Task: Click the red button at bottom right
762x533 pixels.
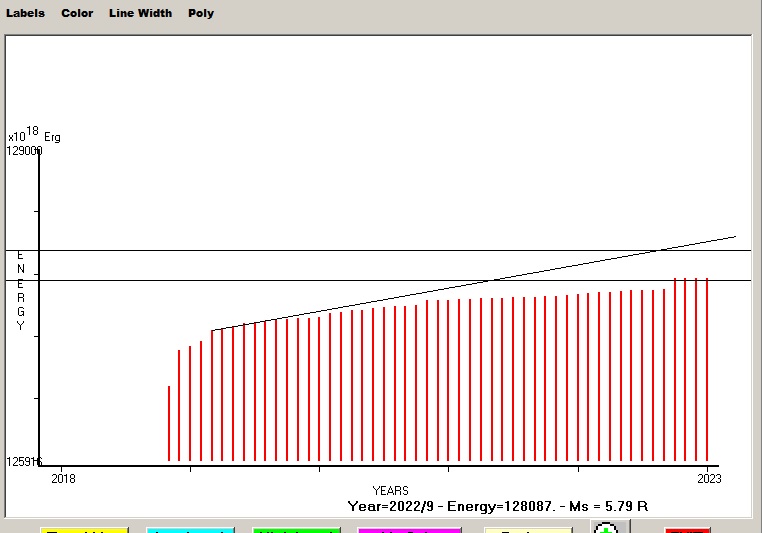Action: click(x=687, y=529)
